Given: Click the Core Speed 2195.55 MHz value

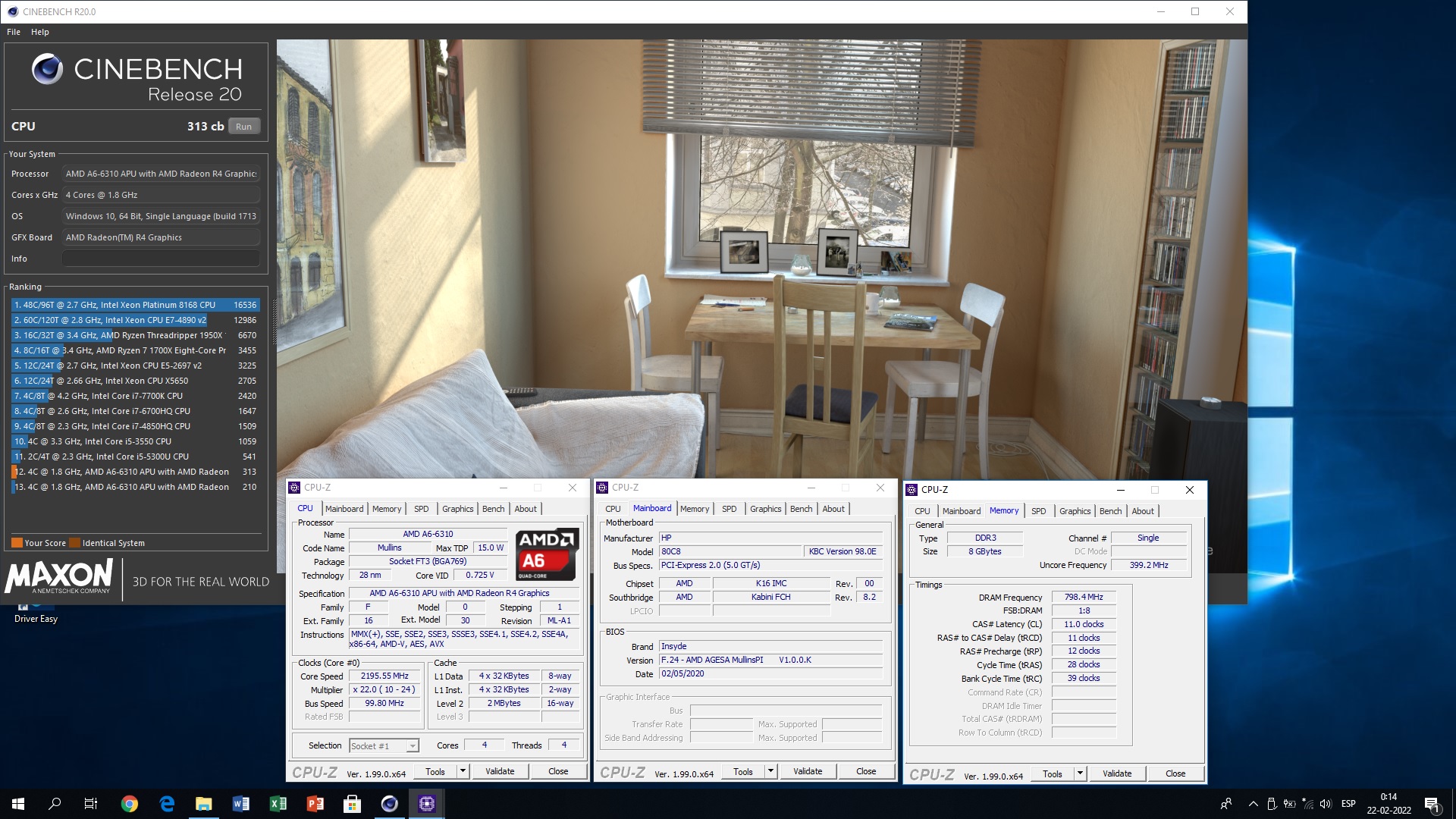Looking at the screenshot, I should (x=384, y=676).
